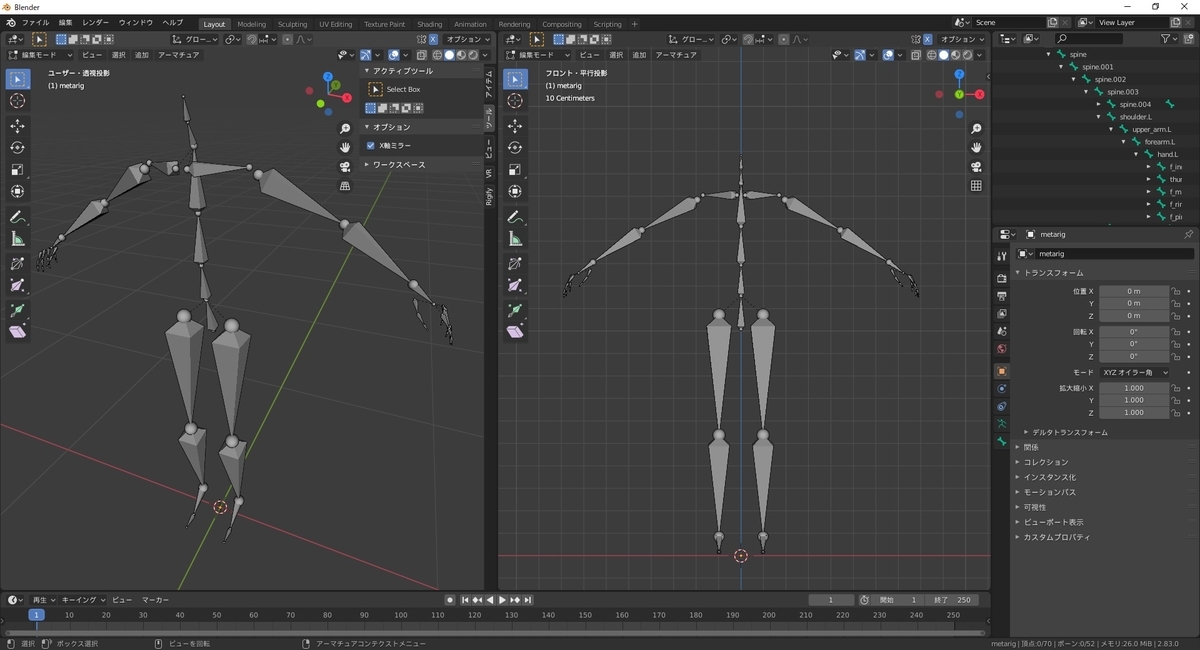
Task: Open the ファイル menu
Action: coord(35,23)
